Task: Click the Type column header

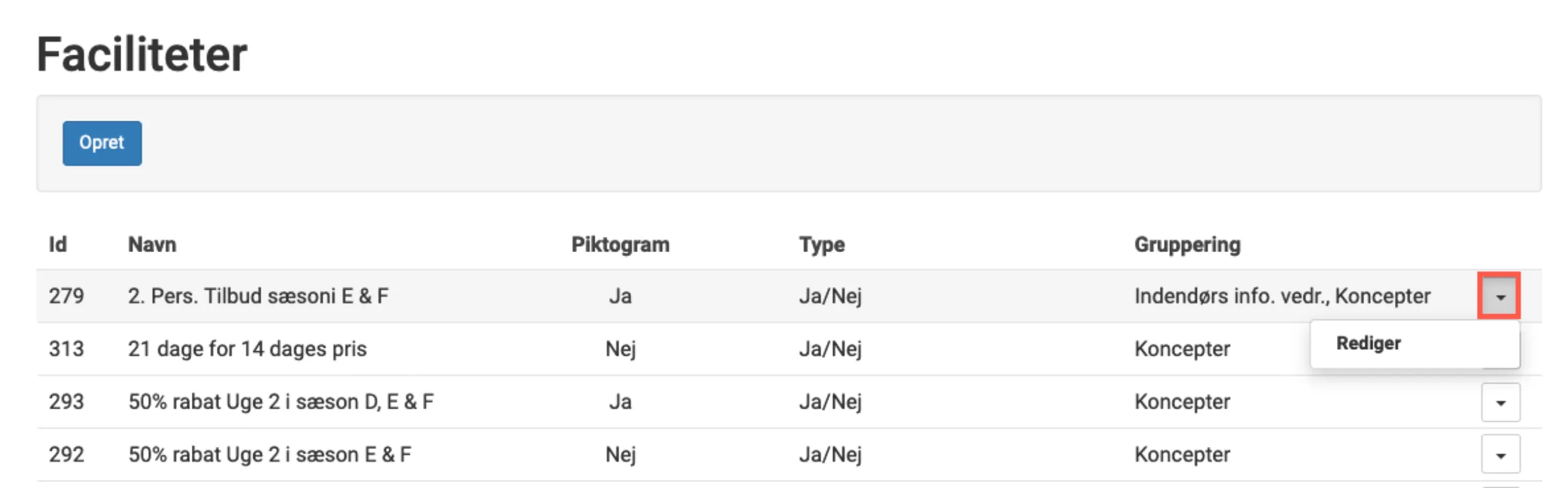Action: [x=821, y=244]
